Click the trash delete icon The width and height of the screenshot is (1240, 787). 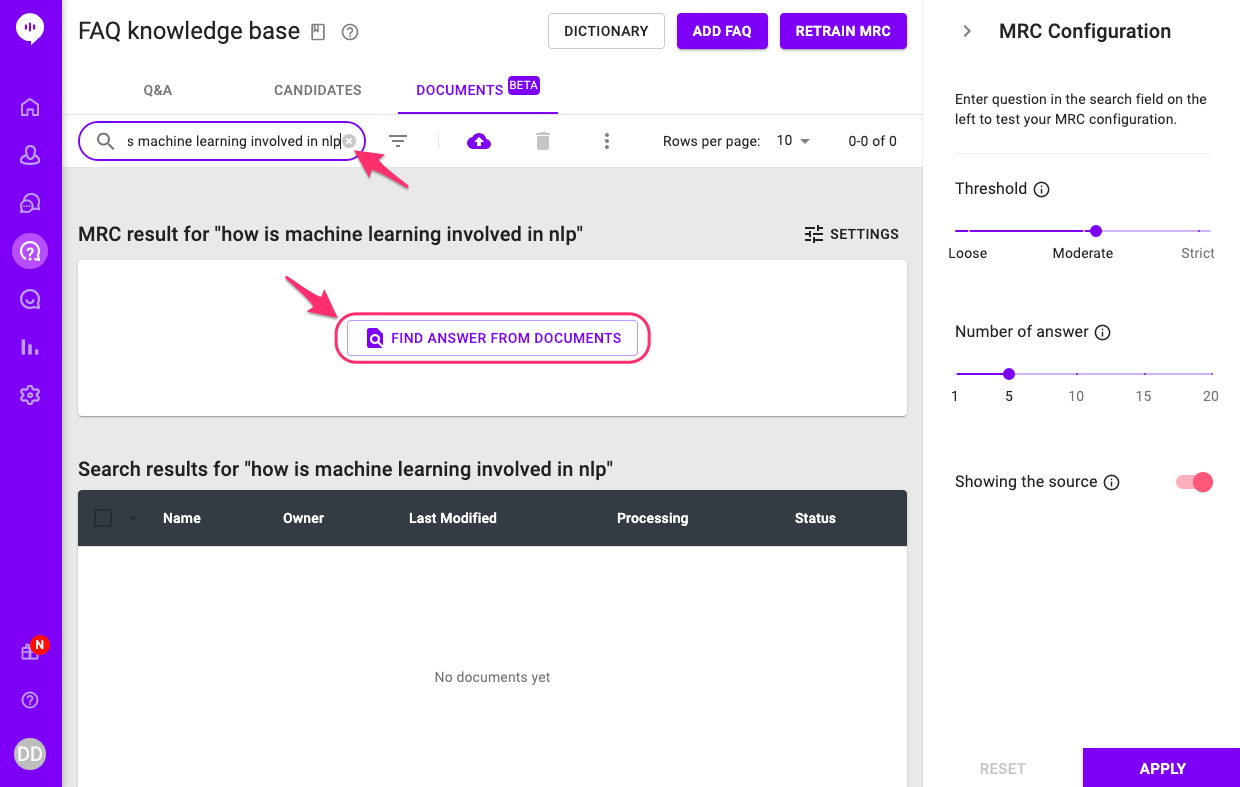(543, 141)
